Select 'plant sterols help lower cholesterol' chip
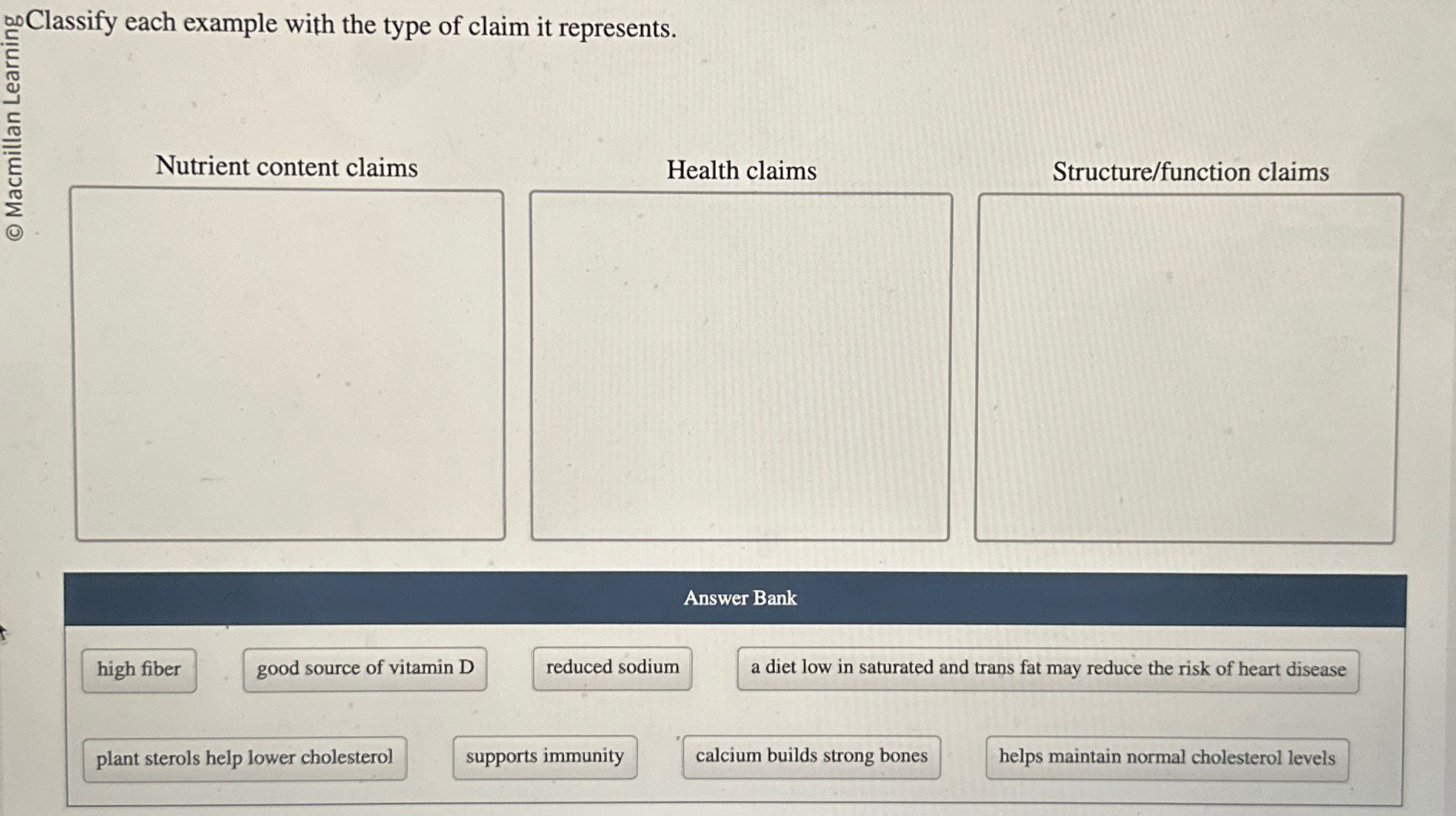The image size is (1456, 816). point(245,757)
